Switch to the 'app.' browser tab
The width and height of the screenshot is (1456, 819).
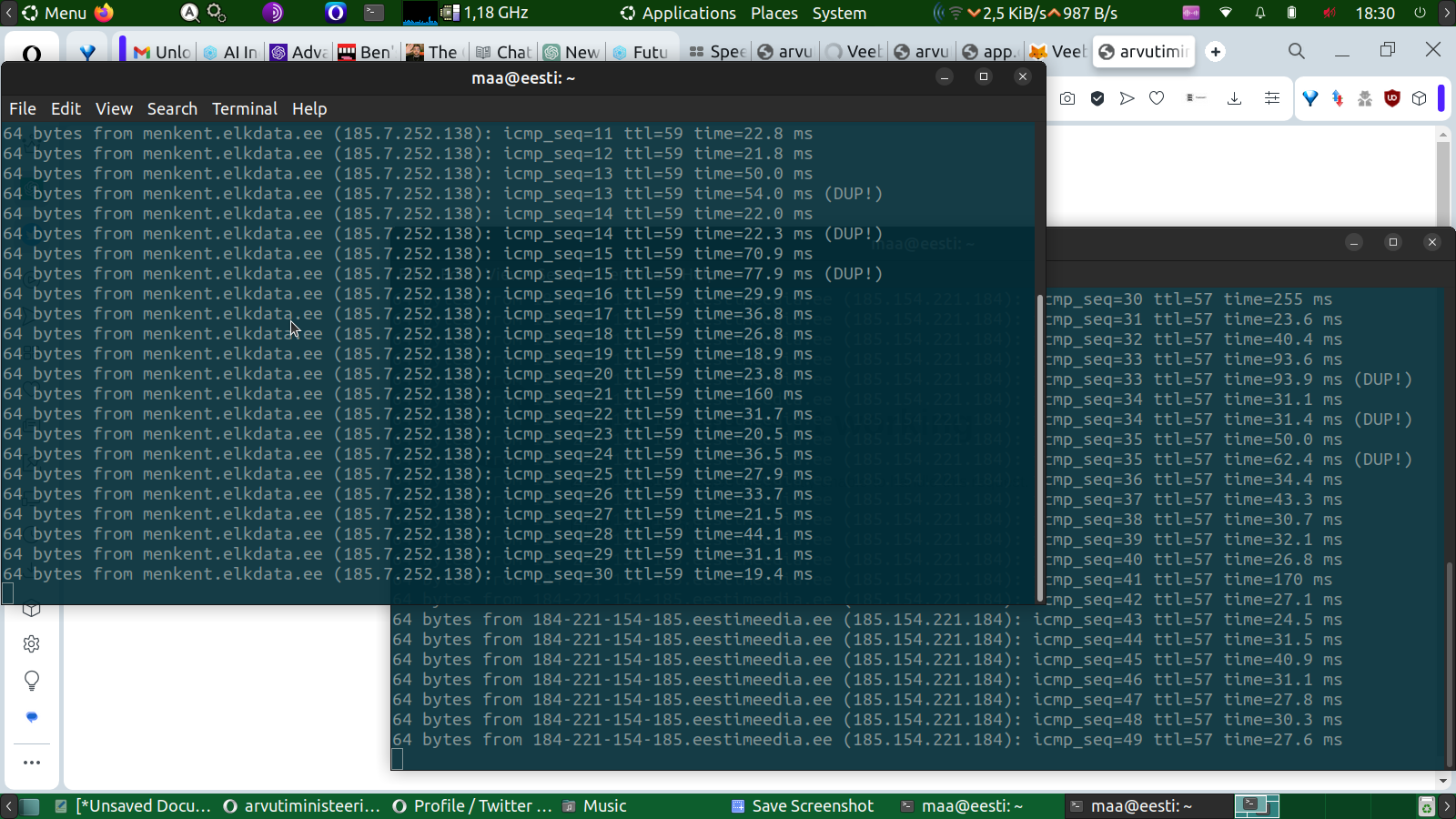(990, 52)
